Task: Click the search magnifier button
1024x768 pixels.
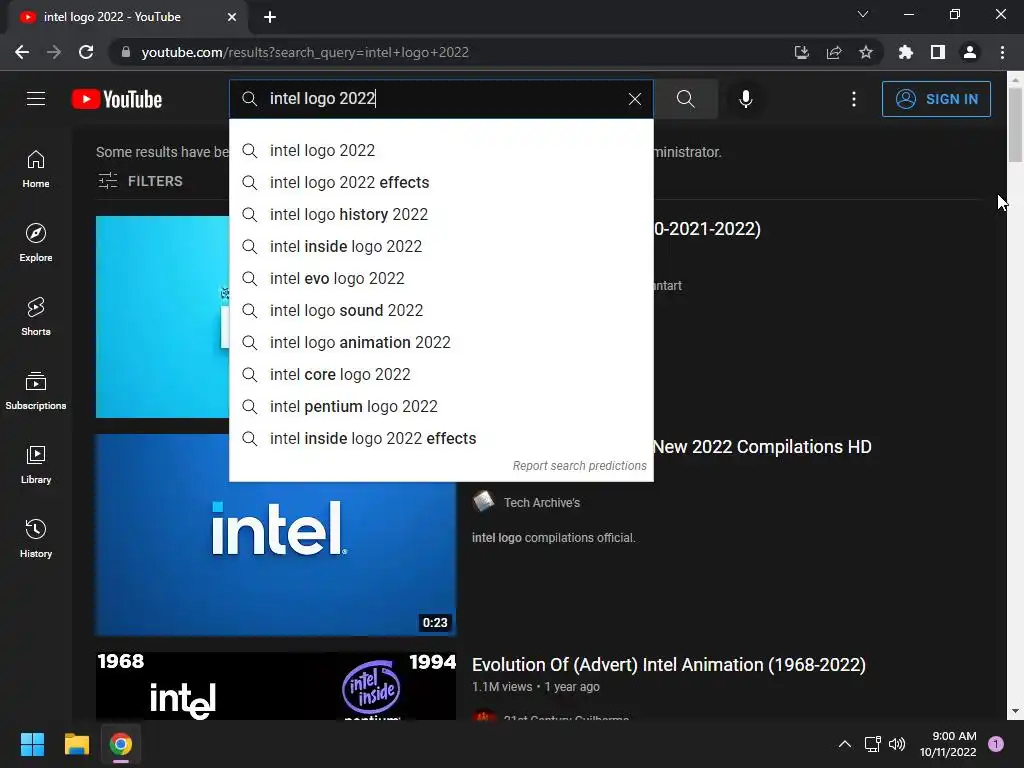Action: [685, 99]
